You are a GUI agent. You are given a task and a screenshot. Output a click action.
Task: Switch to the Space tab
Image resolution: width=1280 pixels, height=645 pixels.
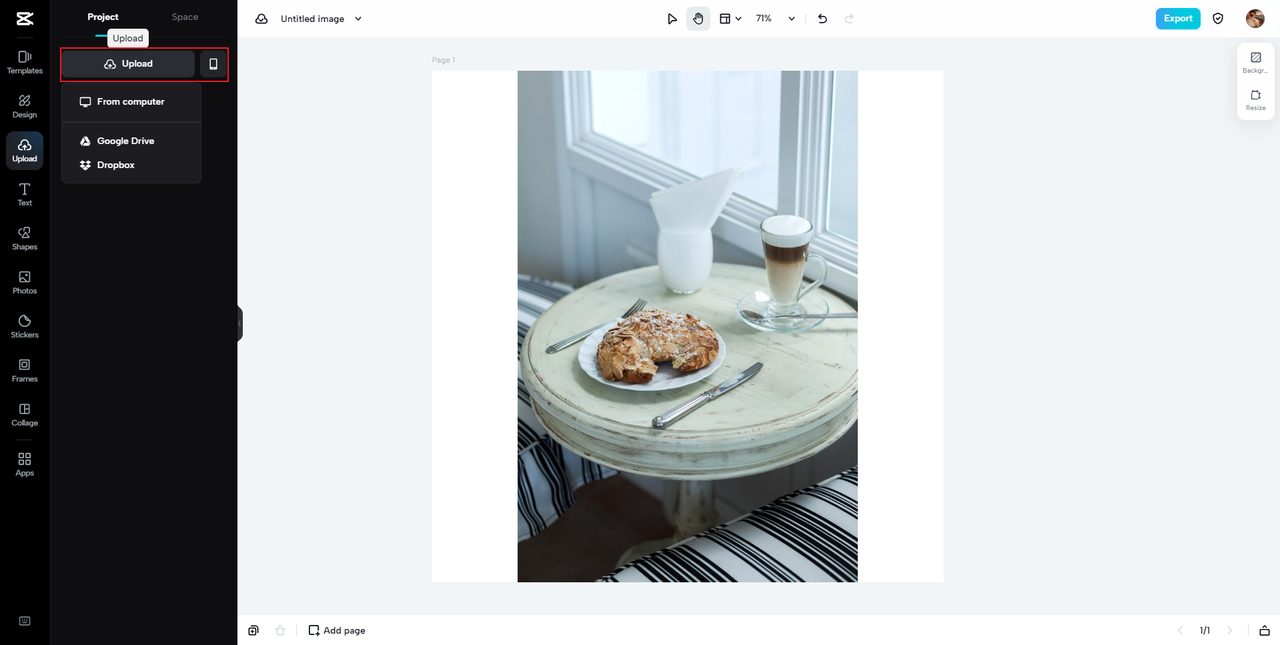pos(185,17)
